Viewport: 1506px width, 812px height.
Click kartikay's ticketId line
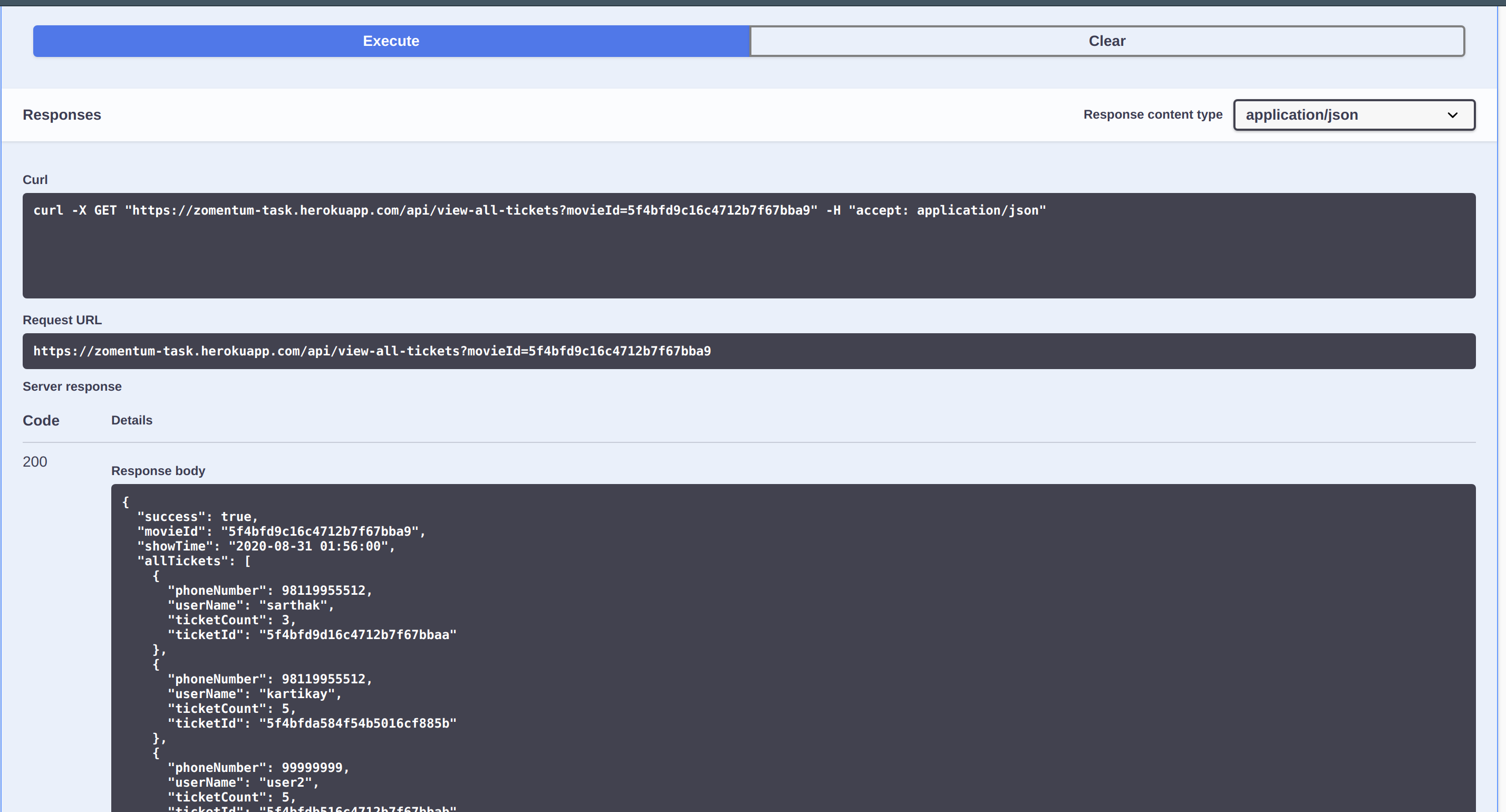[312, 723]
